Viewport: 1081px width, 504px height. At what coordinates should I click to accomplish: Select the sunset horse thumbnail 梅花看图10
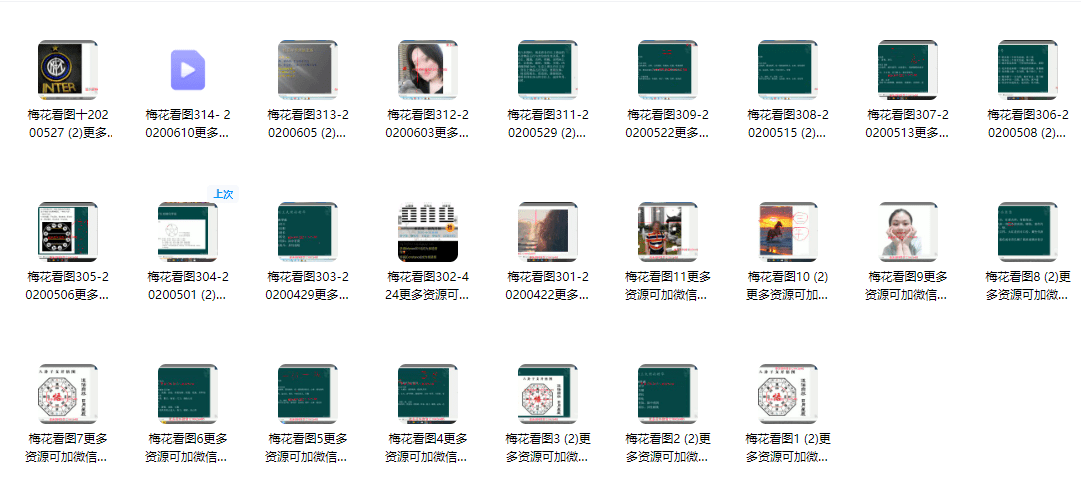(787, 232)
